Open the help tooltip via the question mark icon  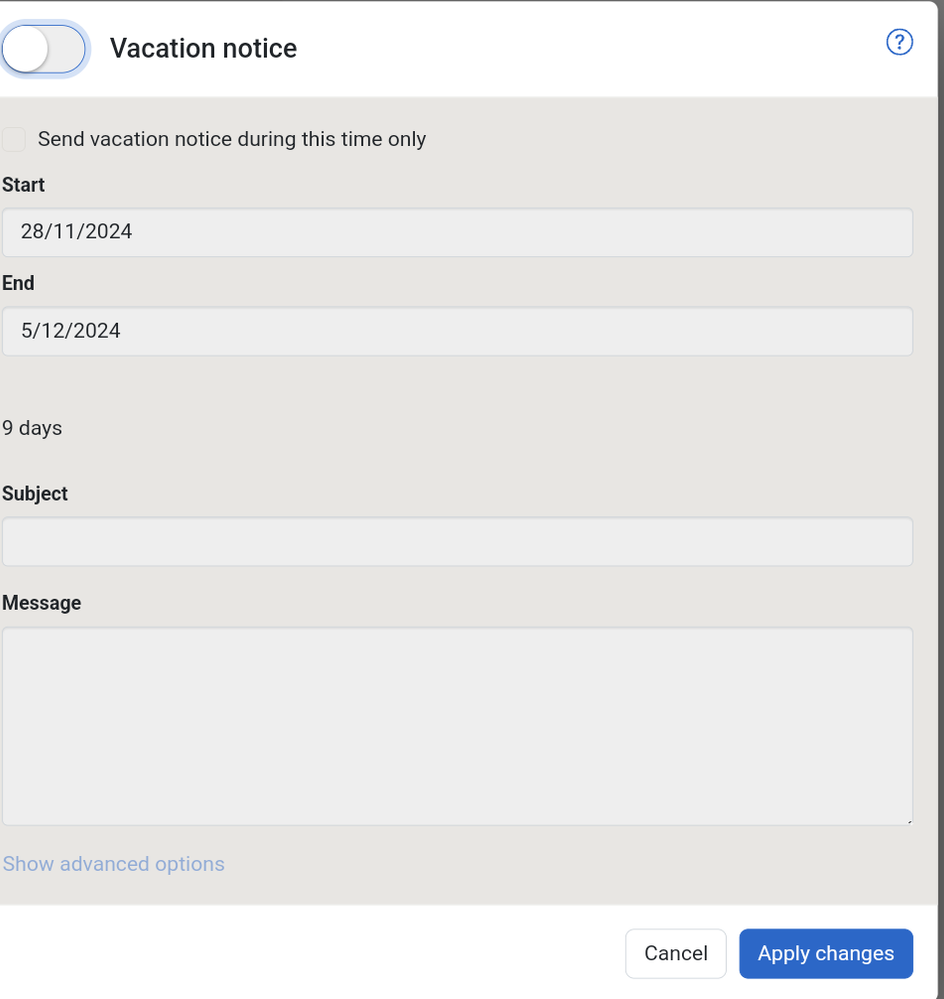point(899,42)
